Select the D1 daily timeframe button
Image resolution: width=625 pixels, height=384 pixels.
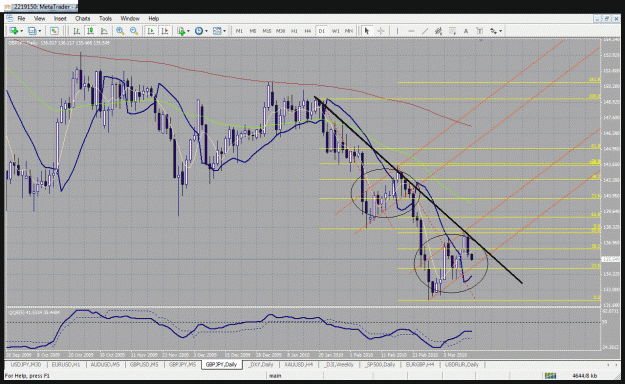click(322, 31)
